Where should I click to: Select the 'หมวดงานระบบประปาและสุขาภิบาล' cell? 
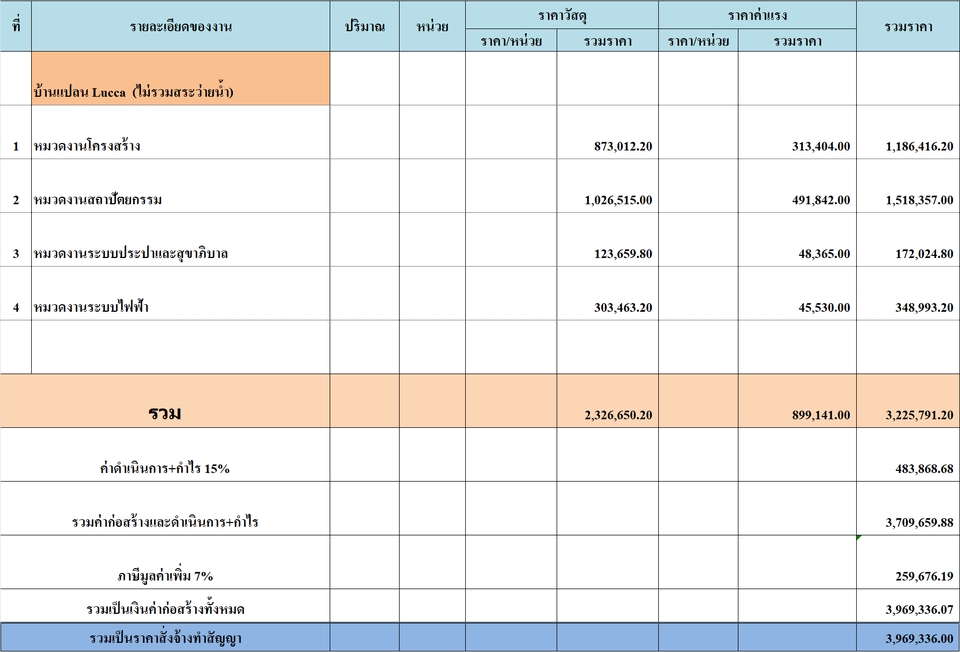[181, 240]
